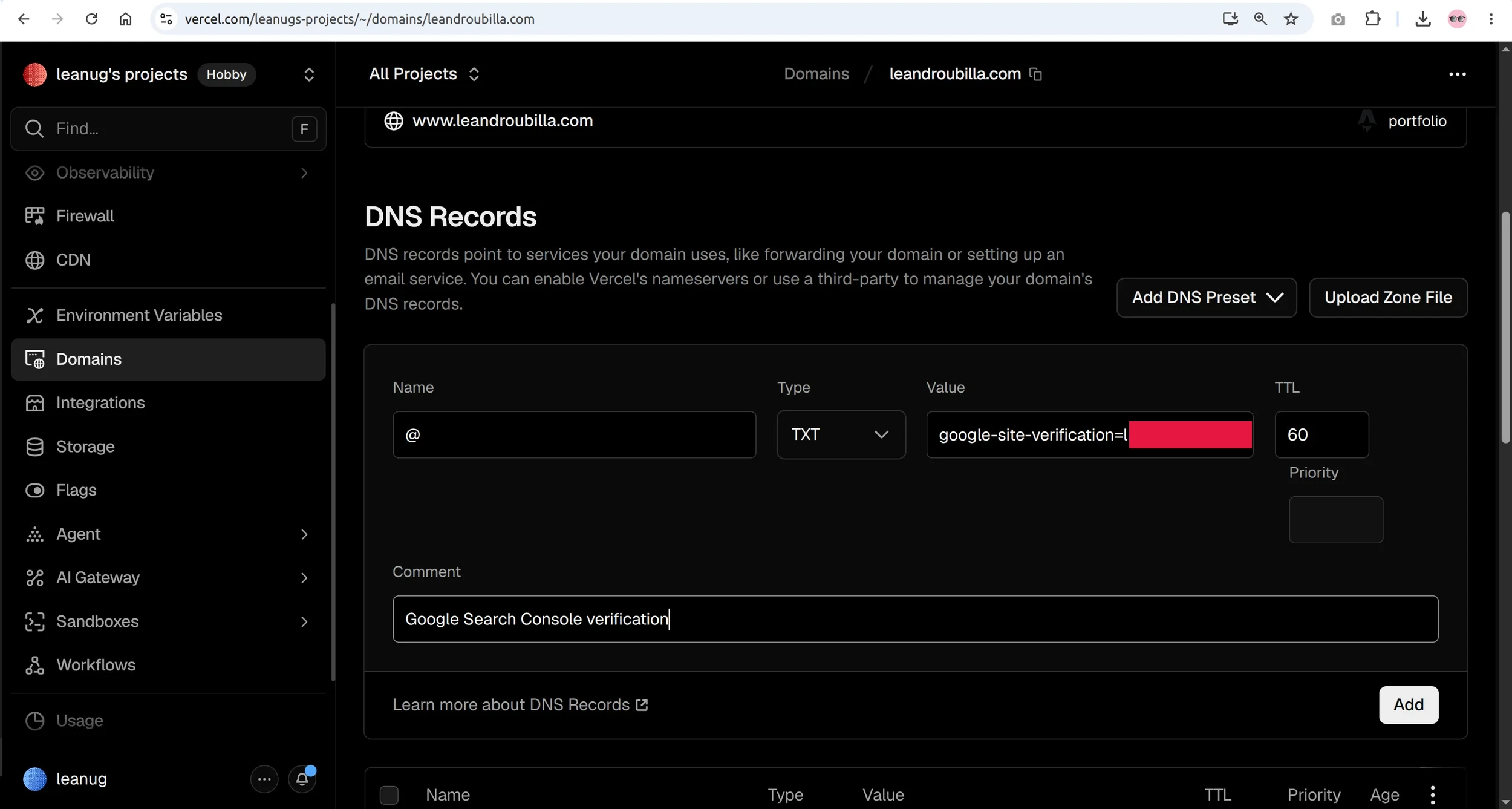Open Storage in the sidebar
This screenshot has width=1512, height=809.
(168, 447)
